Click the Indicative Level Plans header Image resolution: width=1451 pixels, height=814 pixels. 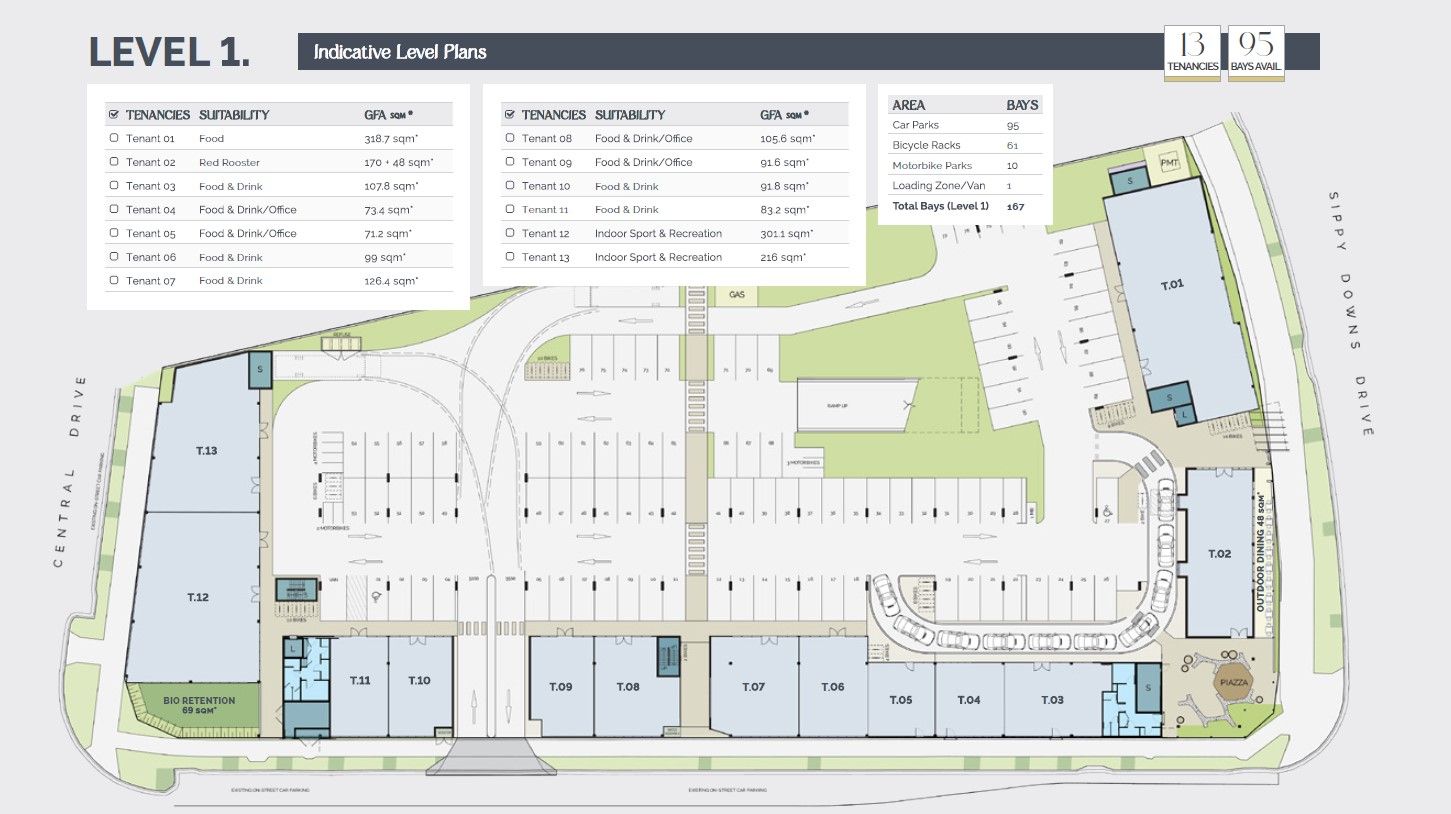pos(400,52)
